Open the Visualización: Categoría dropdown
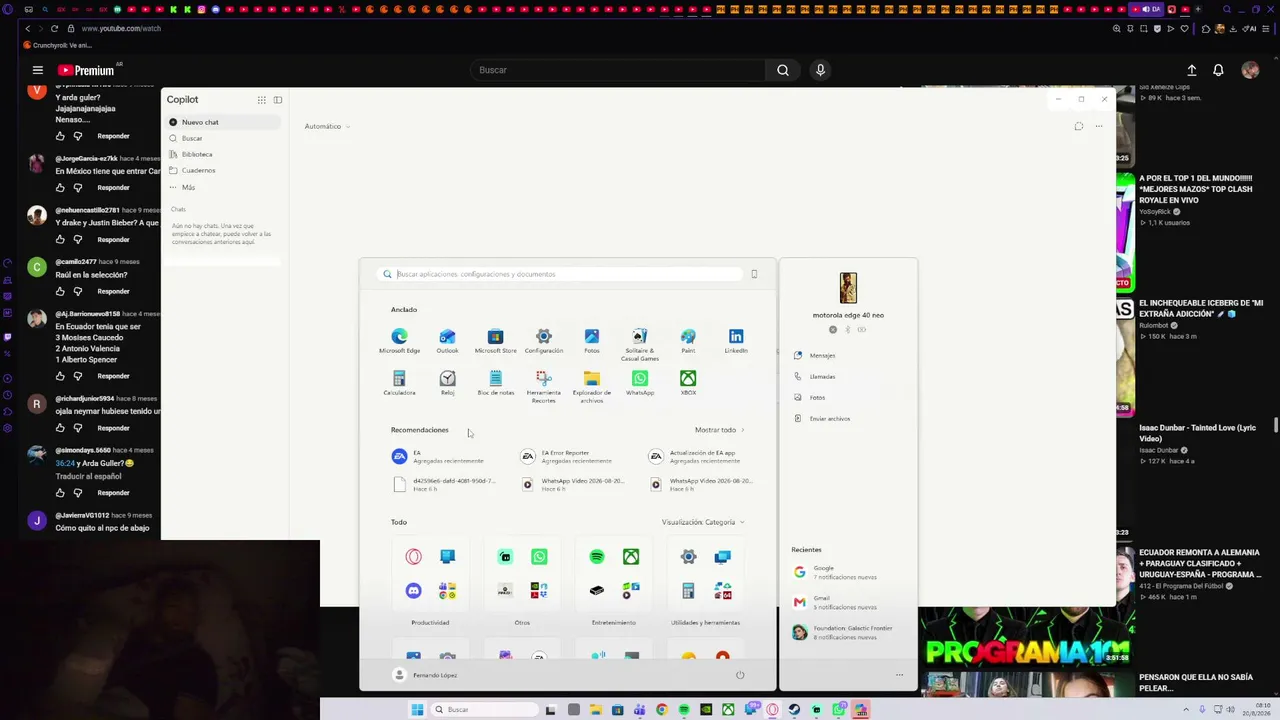Screen dimensions: 1280x720 703,522
